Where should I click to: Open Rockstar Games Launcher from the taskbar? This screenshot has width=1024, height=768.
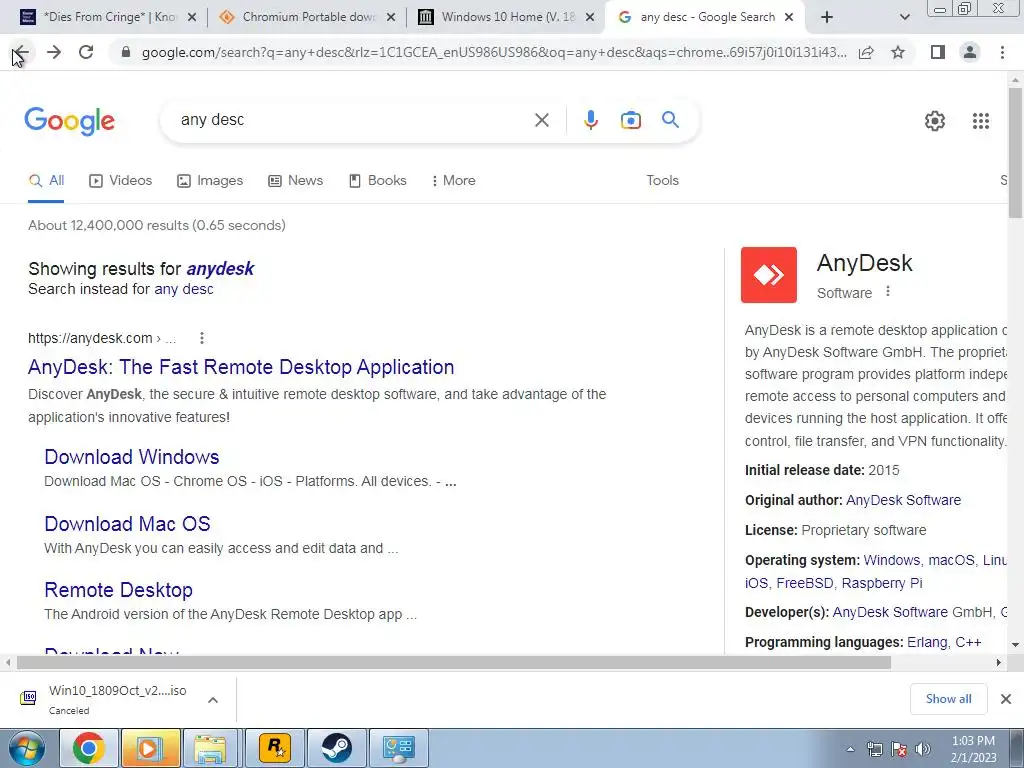276,748
